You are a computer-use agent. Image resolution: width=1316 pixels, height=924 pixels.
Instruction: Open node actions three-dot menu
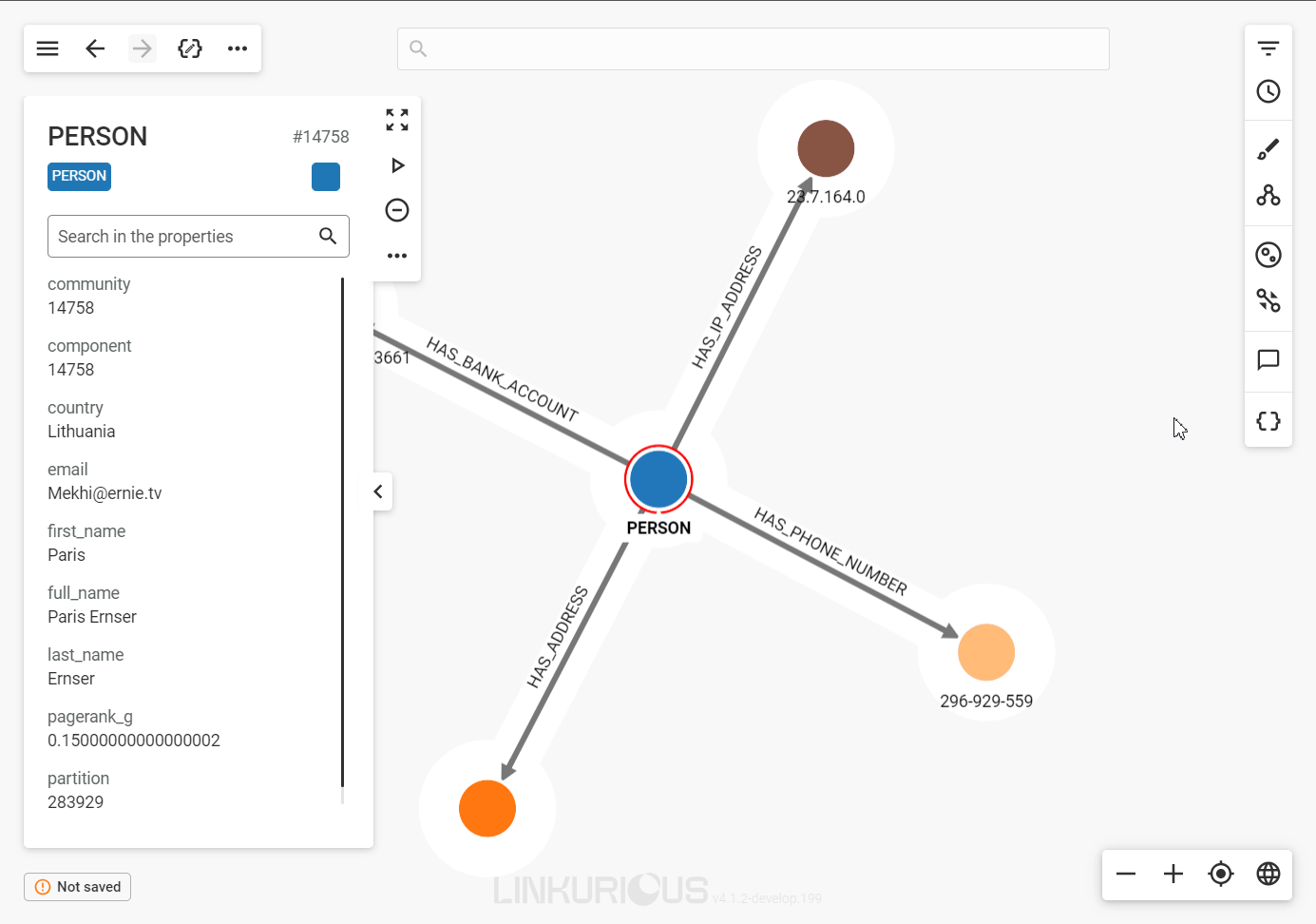397,256
